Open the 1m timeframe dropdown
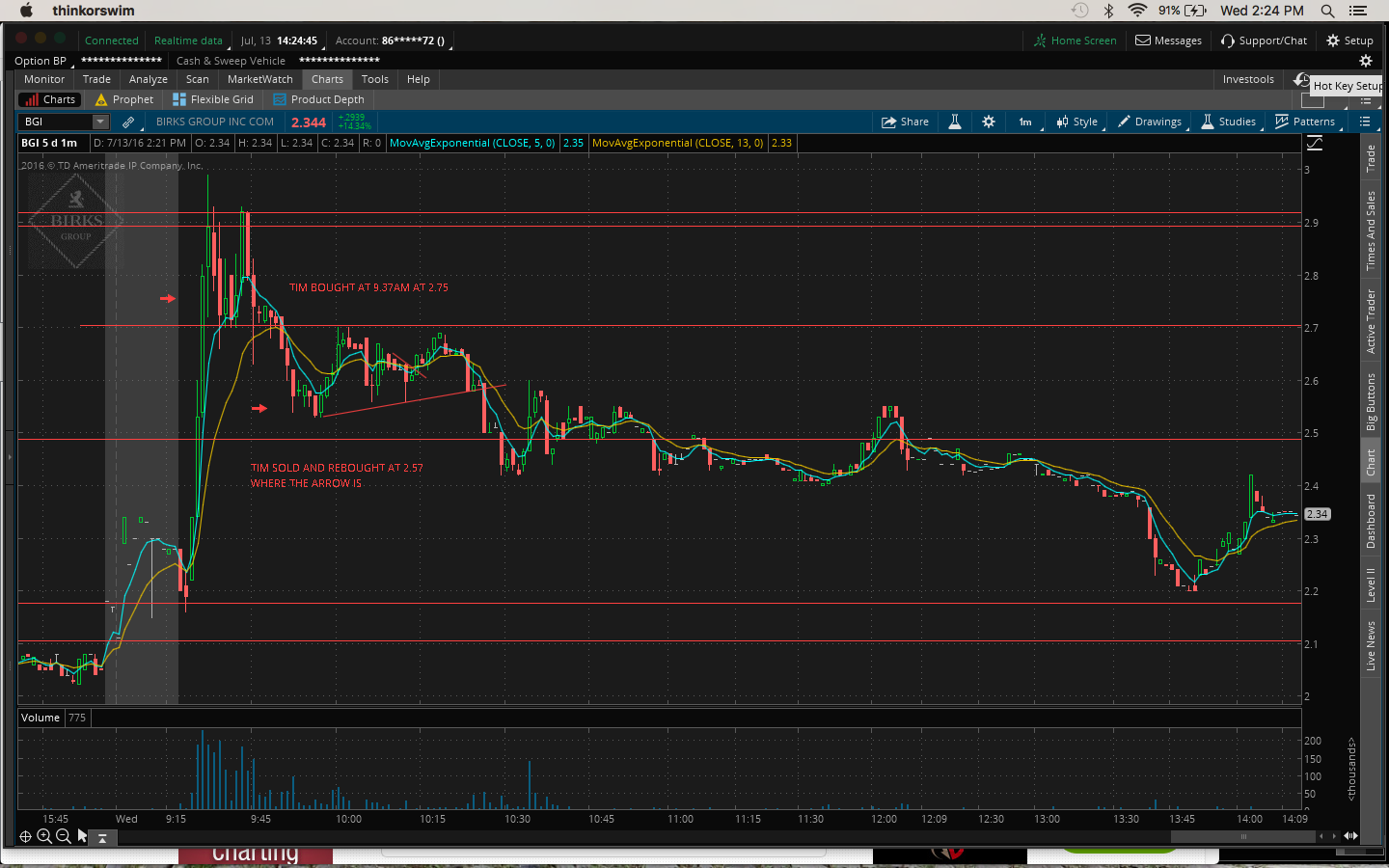The image size is (1389, 868). click(1025, 122)
